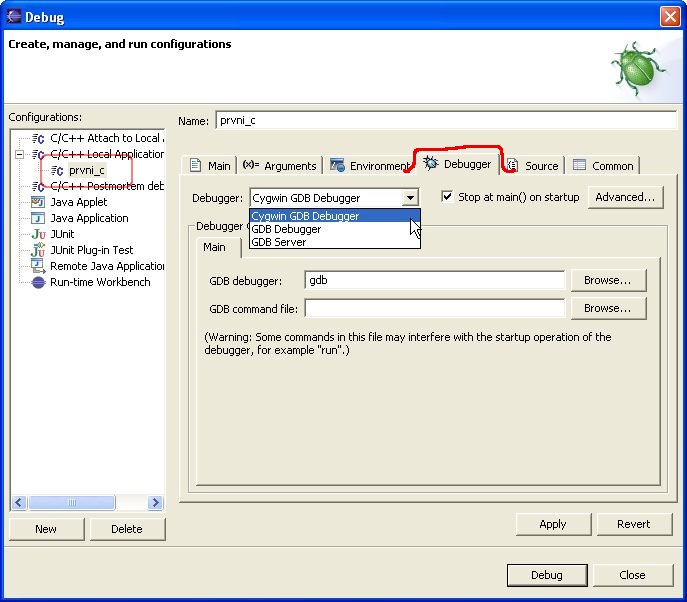Click the Java Applet configuration icon
The height and width of the screenshot is (602, 687).
pyautogui.click(x=38, y=202)
